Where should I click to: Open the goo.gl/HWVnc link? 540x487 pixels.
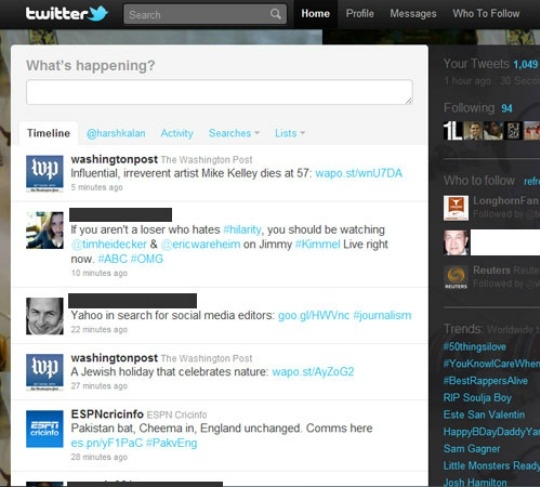(x=314, y=315)
